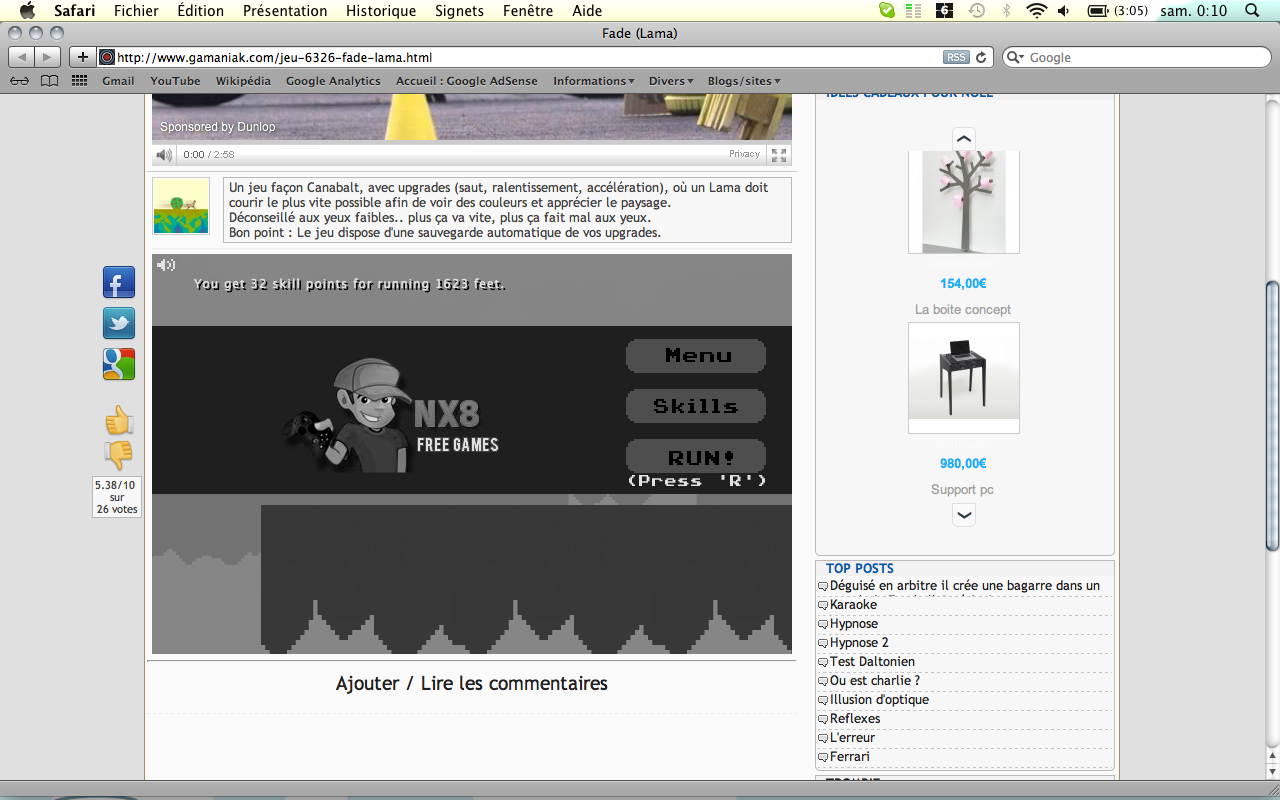
Task: Expand the Blogs/sites bookmarks folder
Action: pyautogui.click(x=743, y=81)
